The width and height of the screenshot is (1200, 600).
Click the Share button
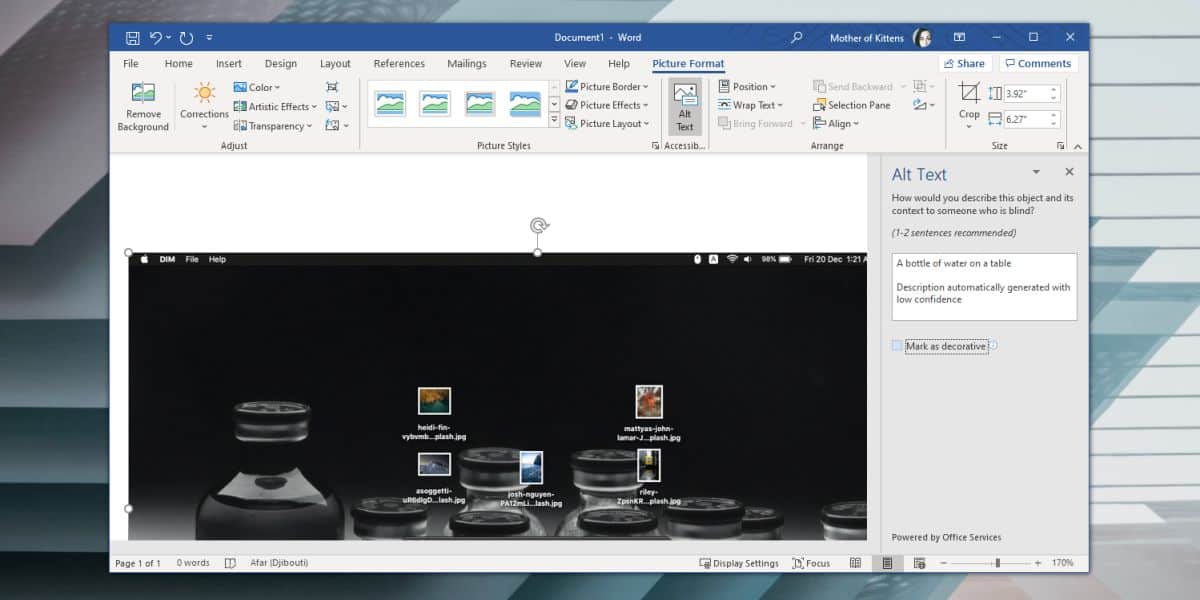[963, 63]
